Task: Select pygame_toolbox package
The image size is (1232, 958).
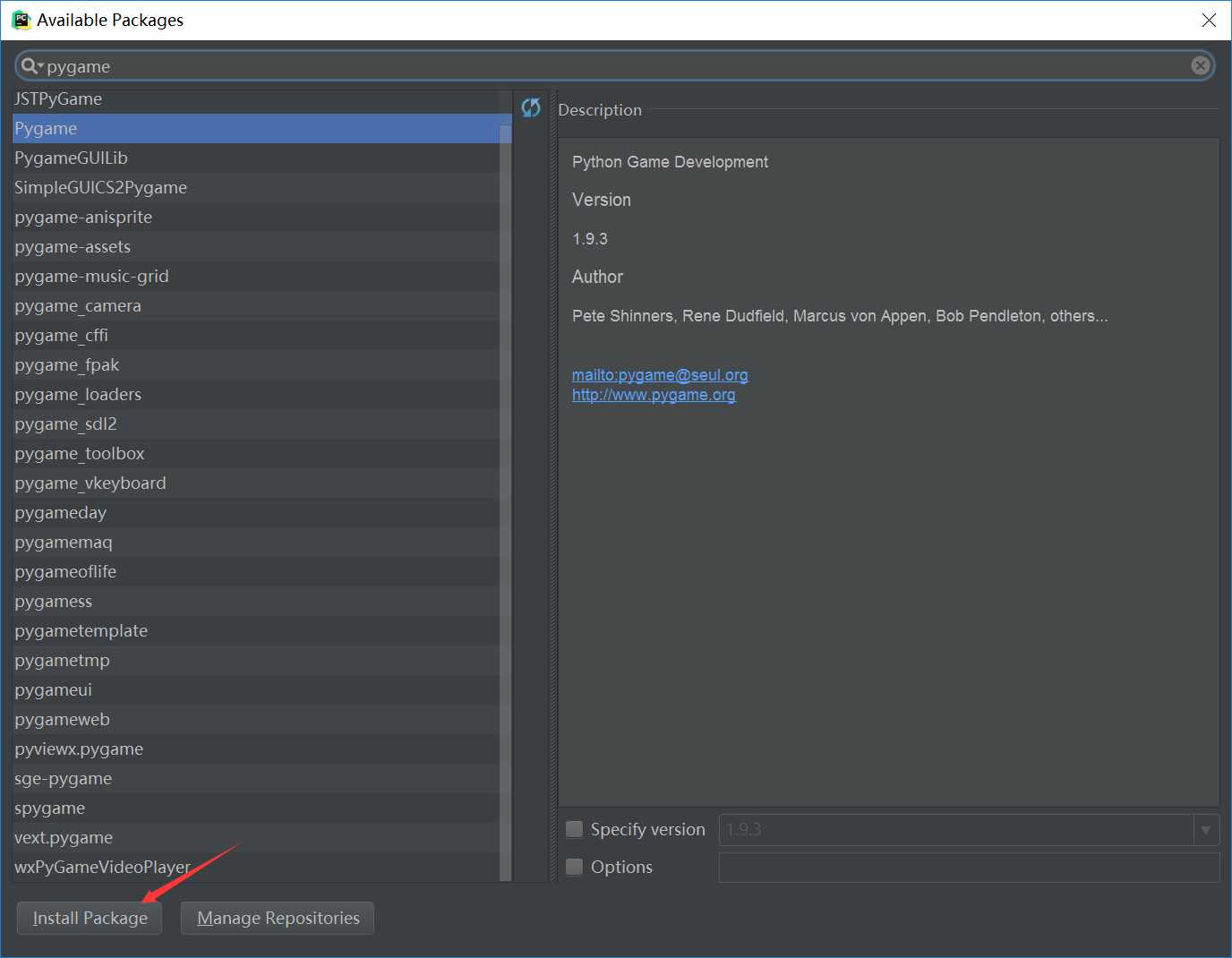Action: pos(256,453)
